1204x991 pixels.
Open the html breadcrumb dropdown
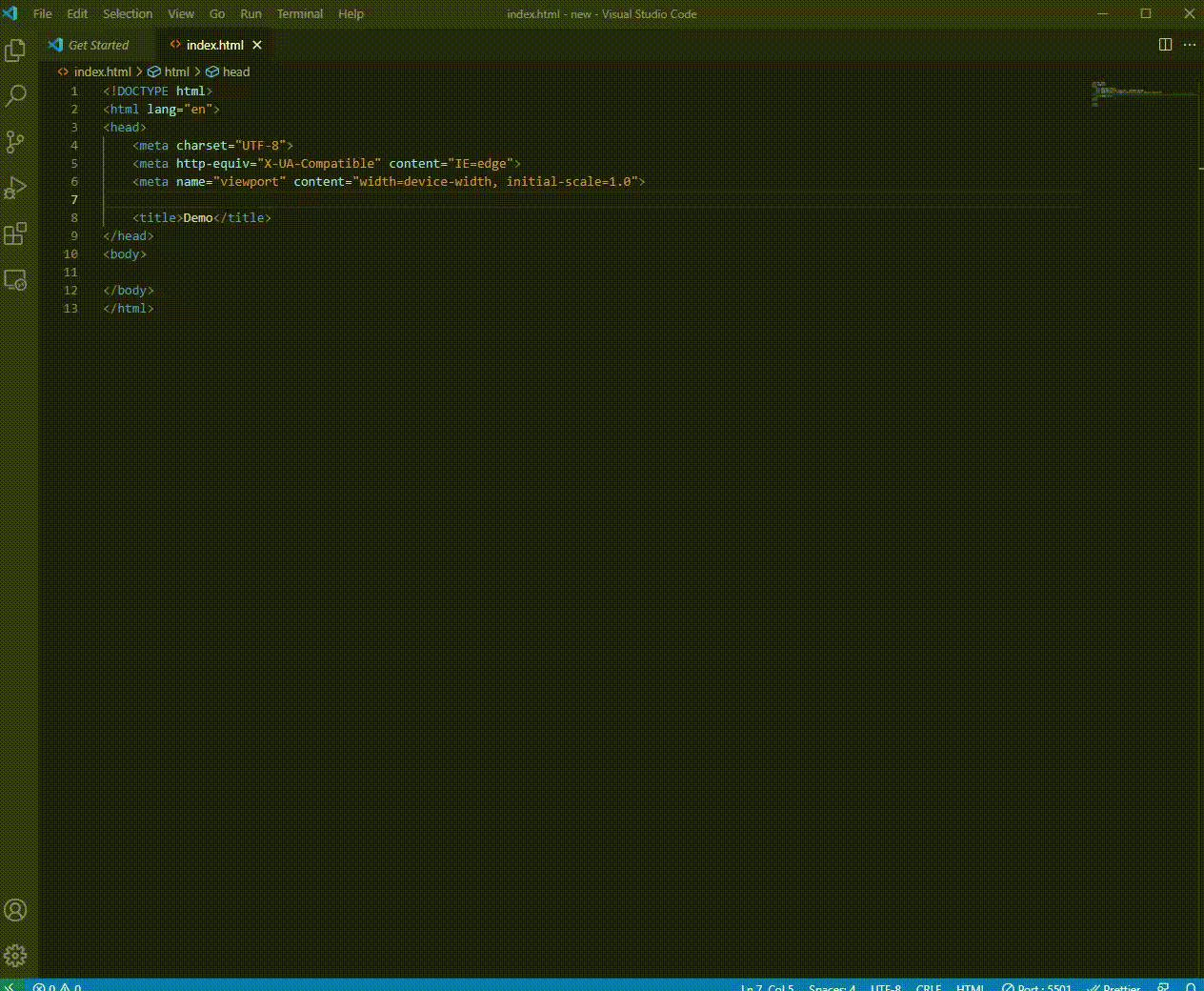[177, 71]
